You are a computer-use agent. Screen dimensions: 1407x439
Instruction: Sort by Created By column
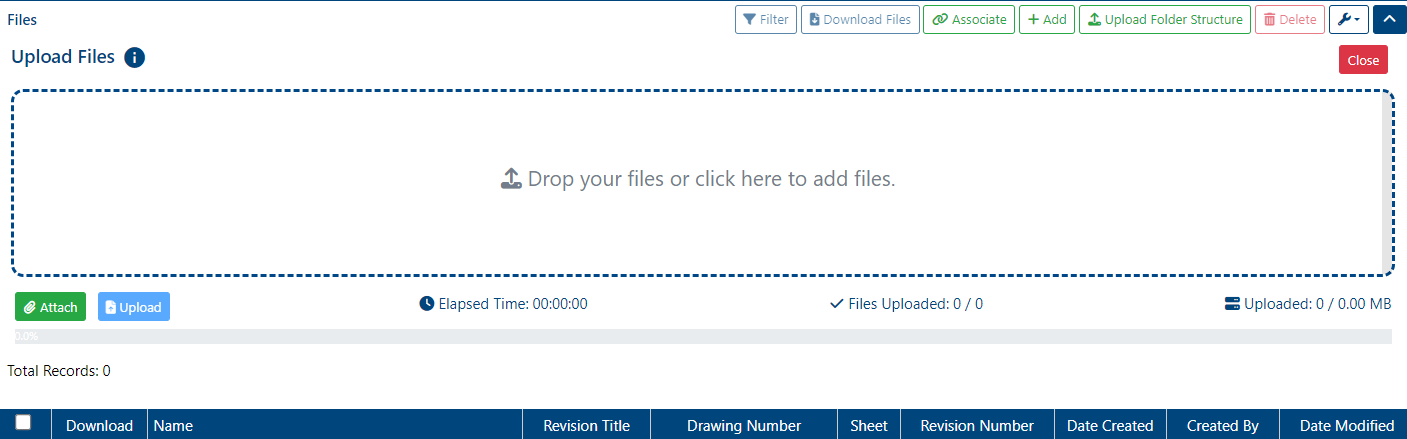1223,425
